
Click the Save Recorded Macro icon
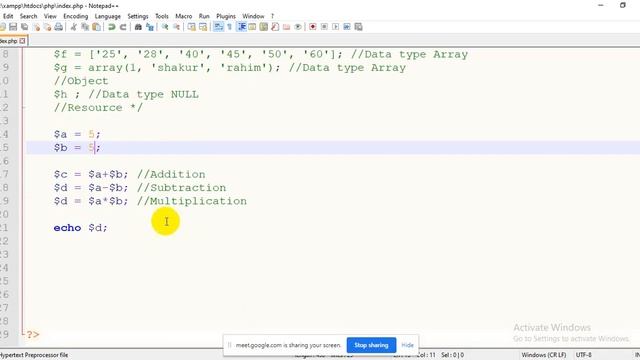coord(358,27)
